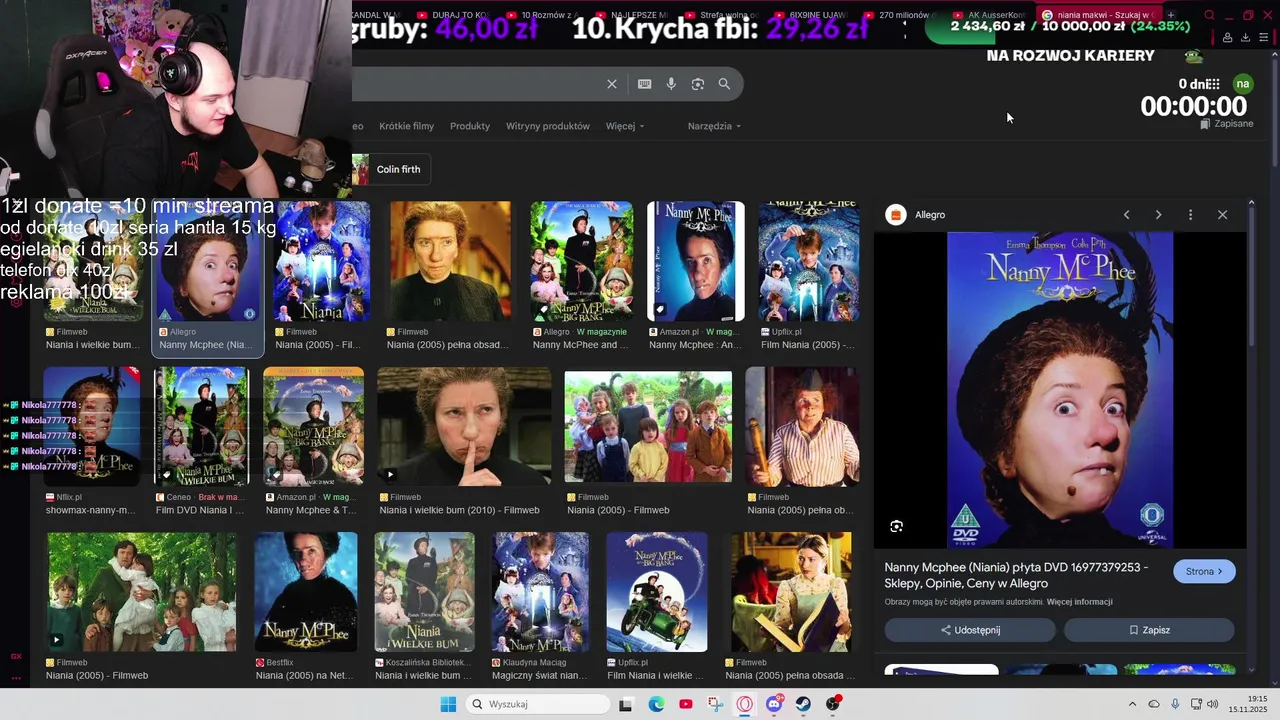The image size is (1280, 720).
Task: Switch to the 'Strefa wolna' tab
Action: [720, 15]
